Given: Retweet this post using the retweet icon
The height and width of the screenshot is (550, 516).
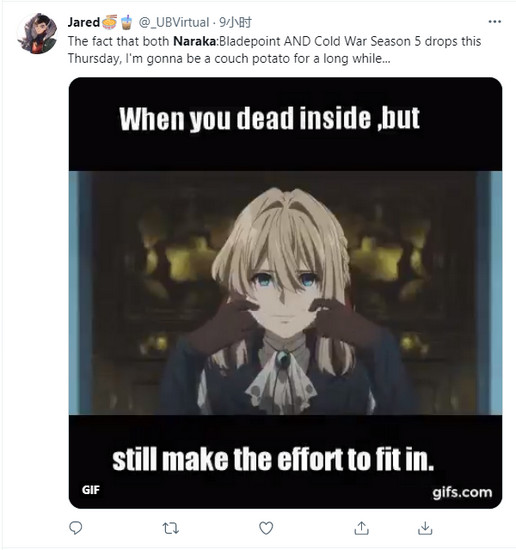Looking at the screenshot, I should point(171,528).
